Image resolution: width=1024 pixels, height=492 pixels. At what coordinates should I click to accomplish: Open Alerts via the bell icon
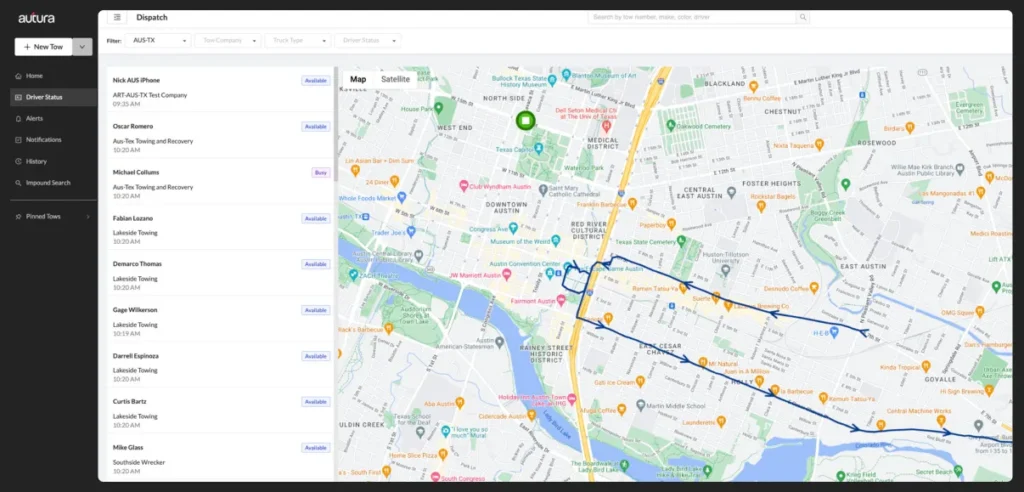(x=17, y=118)
